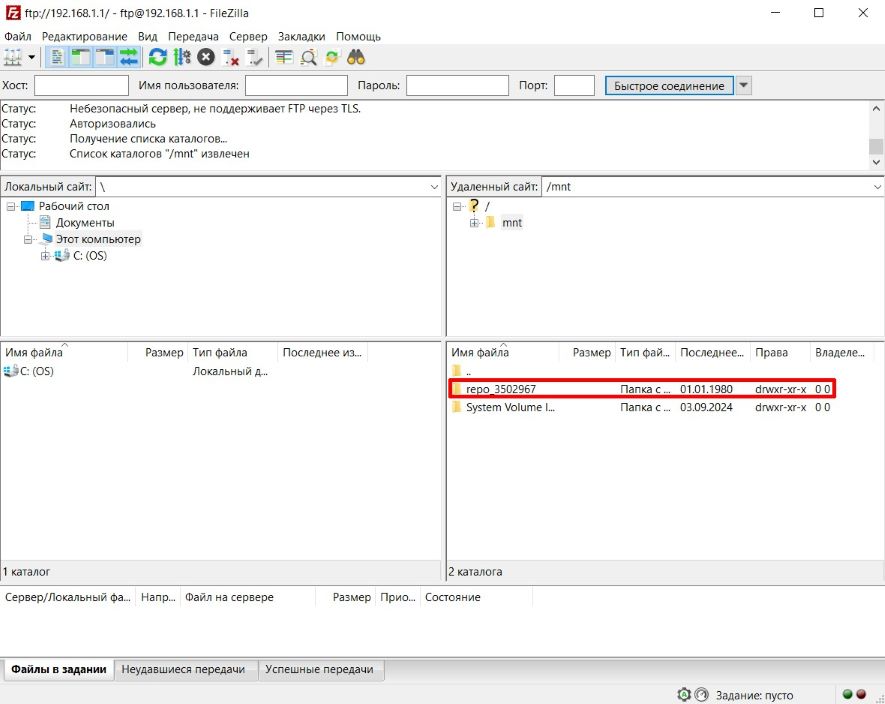
Task: Expand the C: (OS) drive node
Action: [45, 256]
